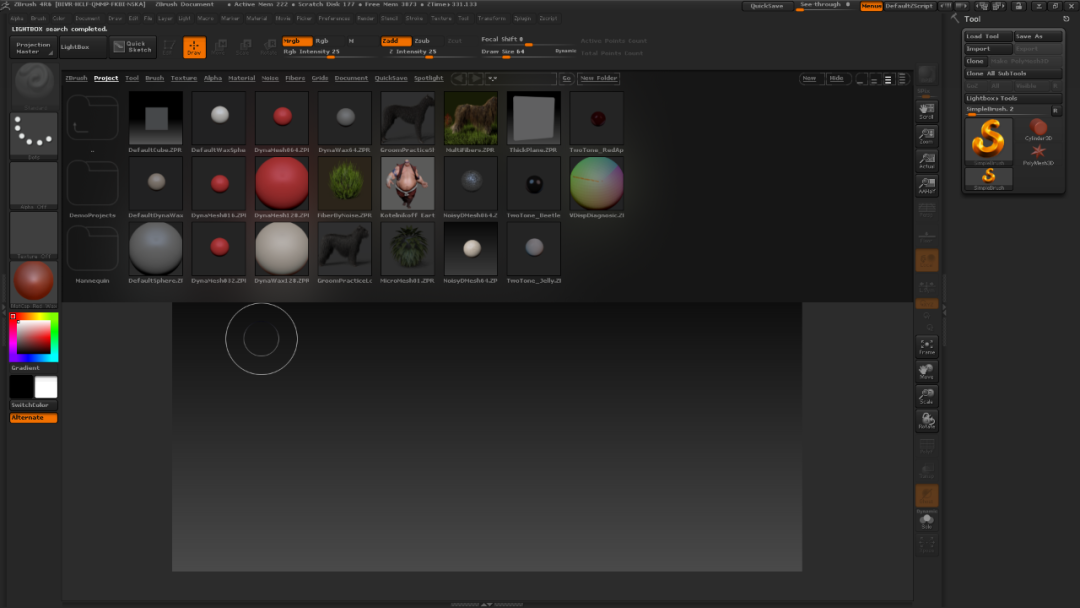Click the LightBox search input field
The height and width of the screenshot is (608, 1080).
(520, 78)
